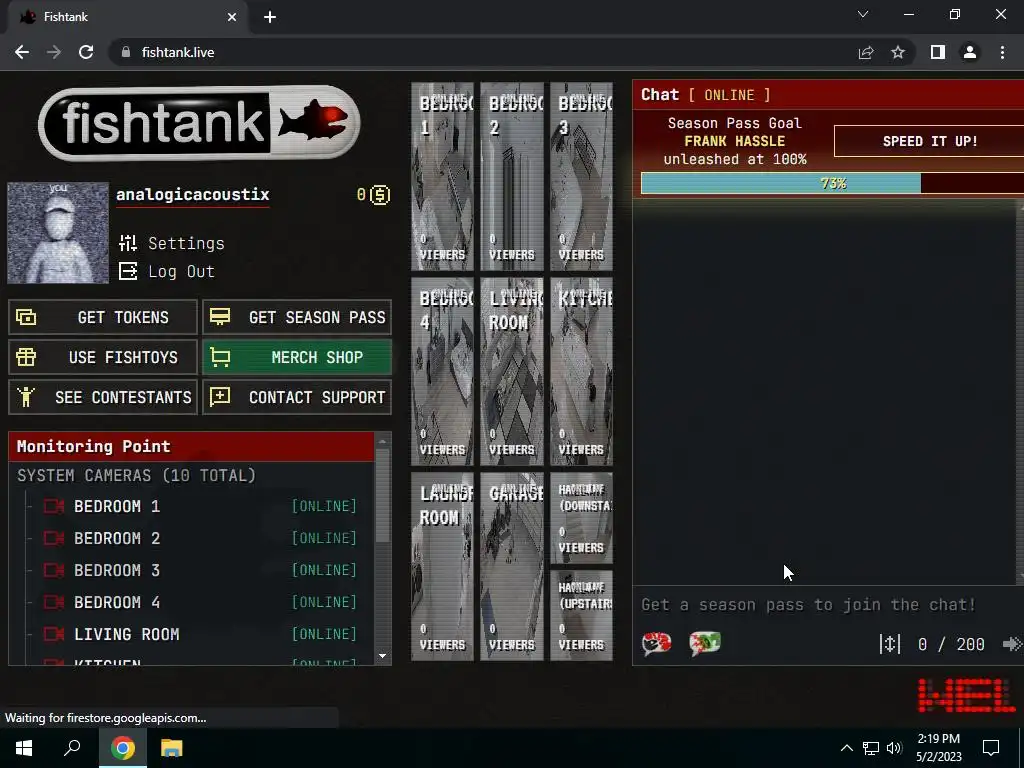This screenshot has width=1024, height=768.
Task: Select BEDROOM 4 in camera list
Action: tap(117, 602)
